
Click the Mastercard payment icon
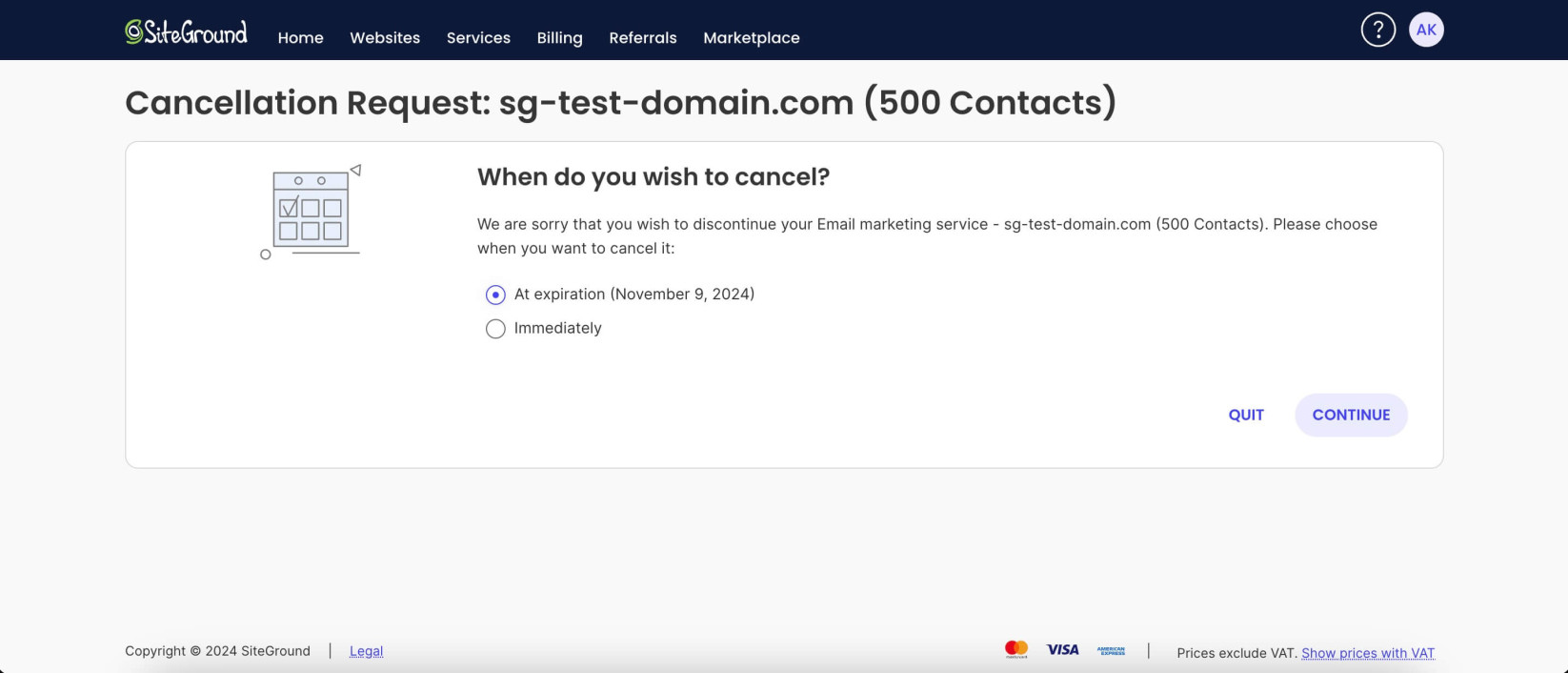click(x=1016, y=650)
